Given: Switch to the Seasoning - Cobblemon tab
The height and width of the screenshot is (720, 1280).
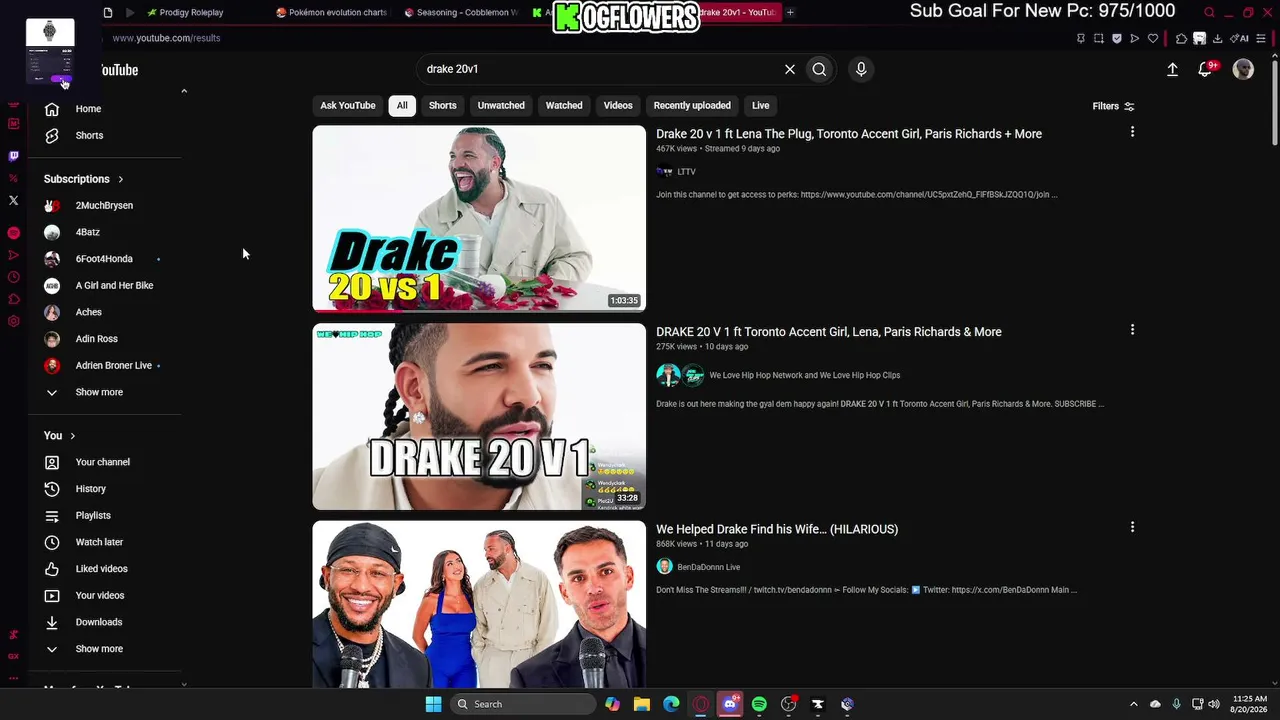Looking at the screenshot, I should coord(461,13).
